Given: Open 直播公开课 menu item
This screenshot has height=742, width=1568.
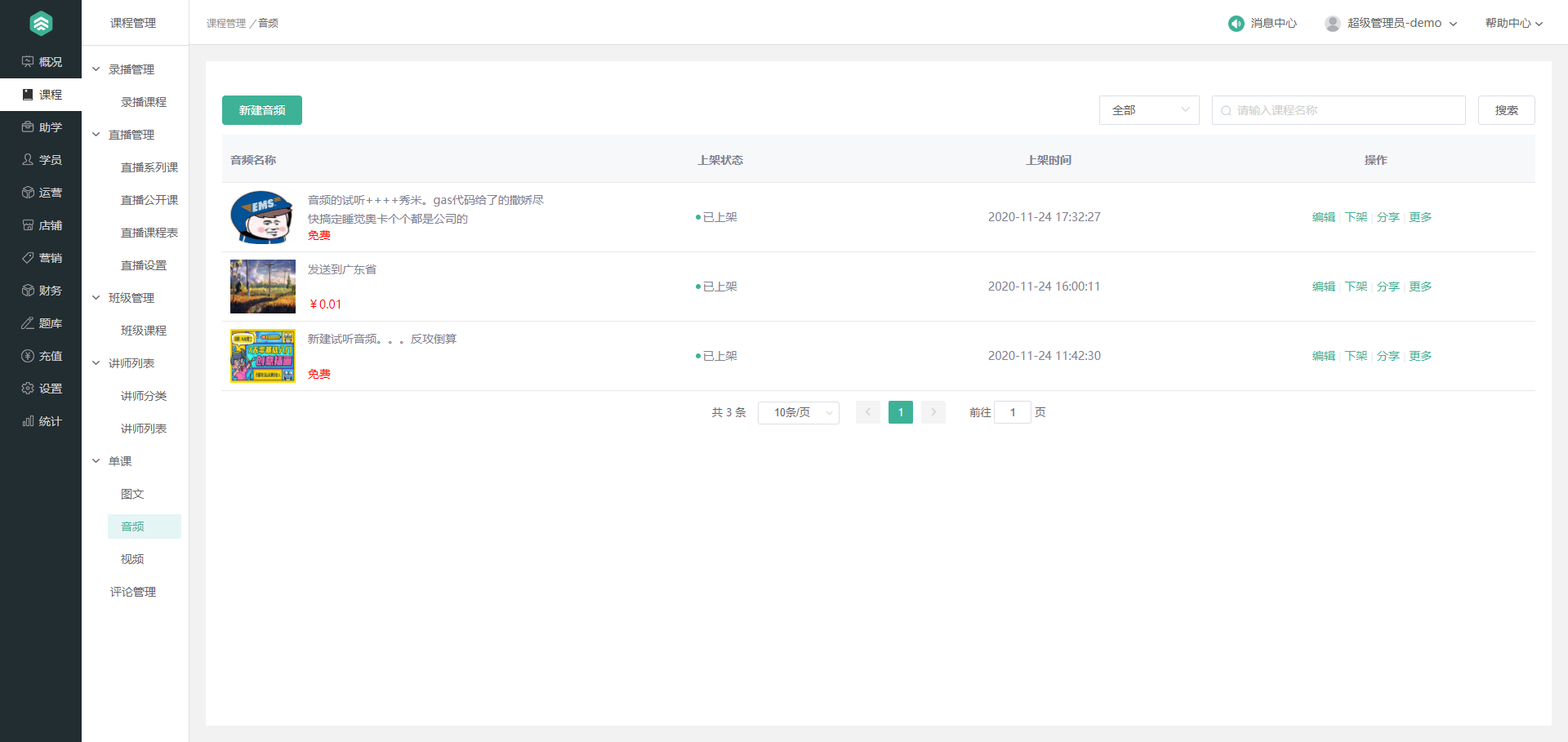Looking at the screenshot, I should coord(149,200).
